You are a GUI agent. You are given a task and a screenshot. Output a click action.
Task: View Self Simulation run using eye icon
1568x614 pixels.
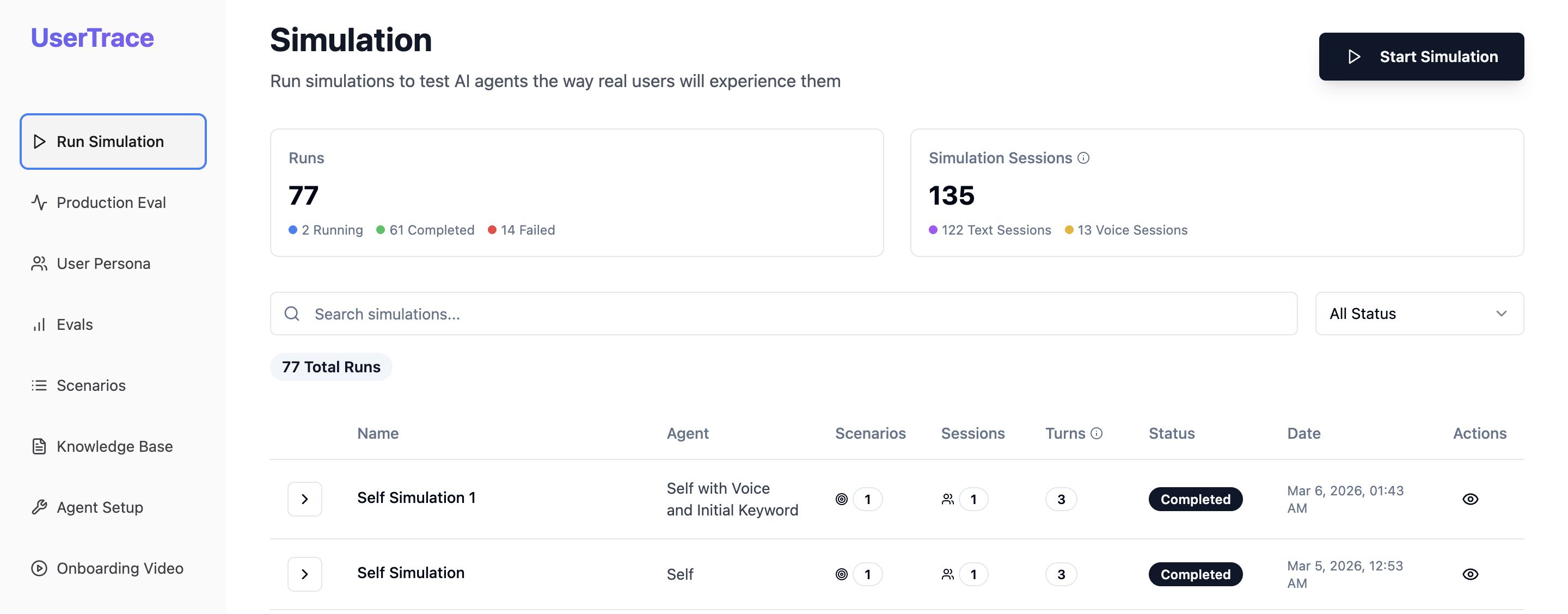point(1470,574)
